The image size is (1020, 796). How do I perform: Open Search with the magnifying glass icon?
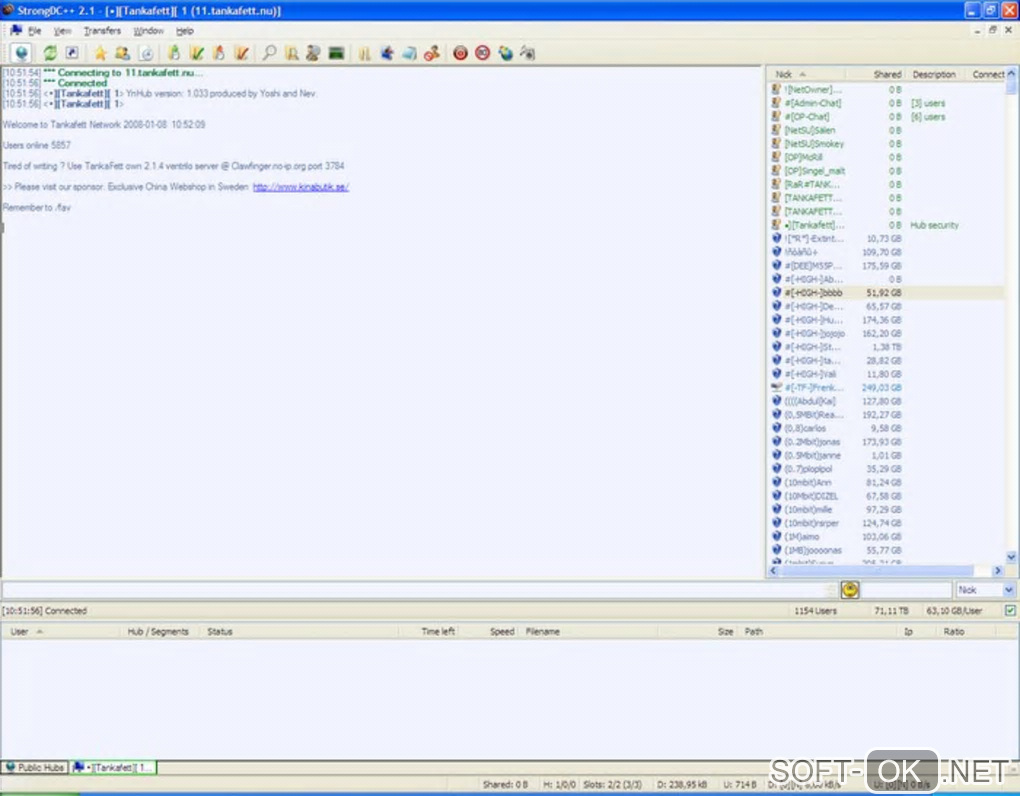pos(269,53)
